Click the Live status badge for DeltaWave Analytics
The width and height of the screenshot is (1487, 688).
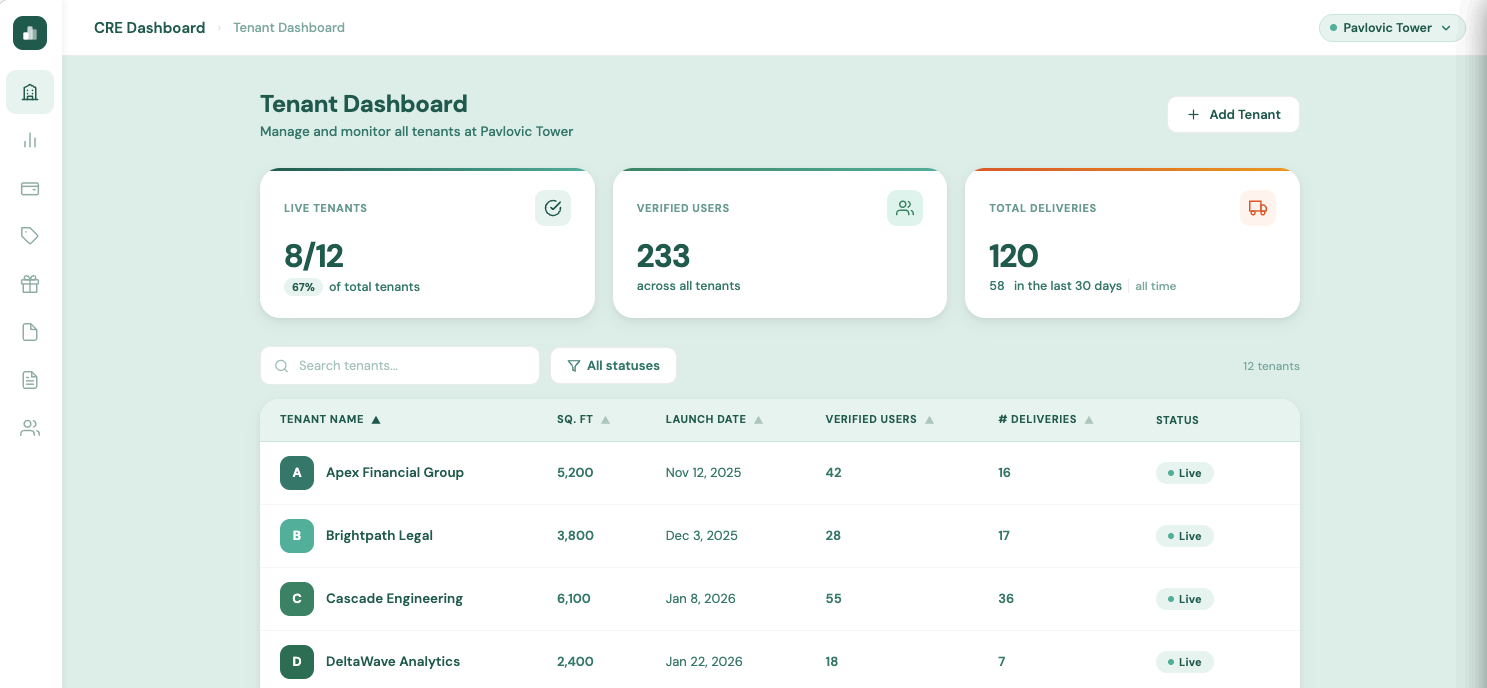pyautogui.click(x=1184, y=662)
